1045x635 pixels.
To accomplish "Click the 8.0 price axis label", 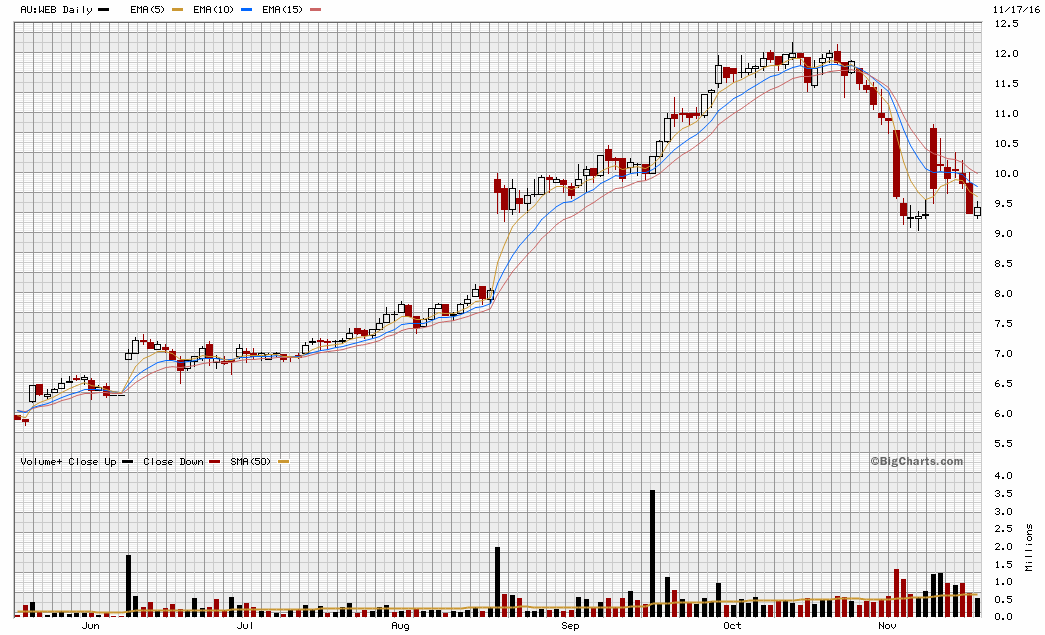I will click(x=1006, y=293).
